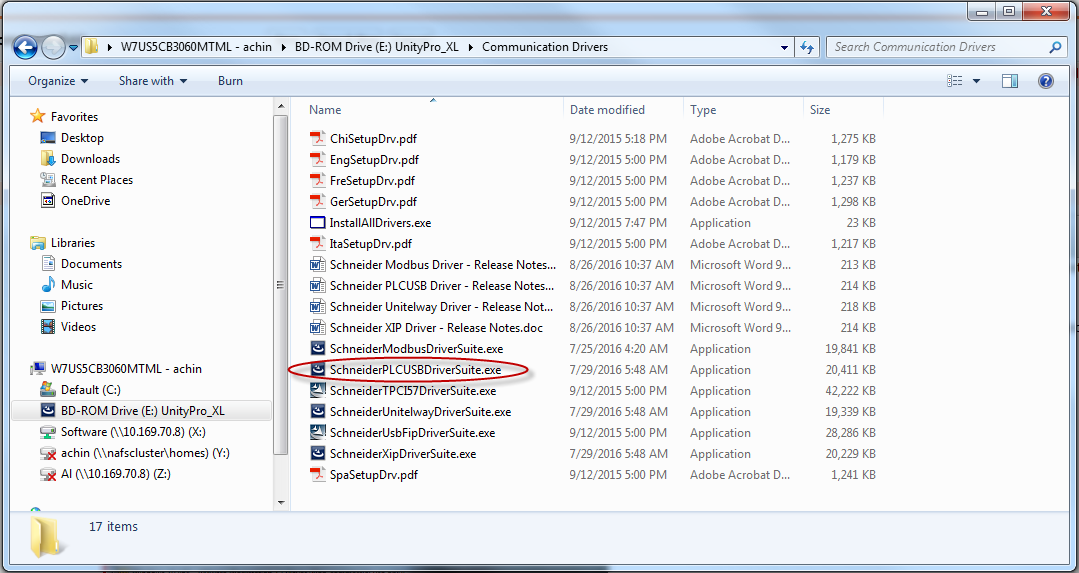This screenshot has height=573, width=1079.
Task: Click the BD-ROM Drive (E:) breadcrumb segment
Action: 376,47
